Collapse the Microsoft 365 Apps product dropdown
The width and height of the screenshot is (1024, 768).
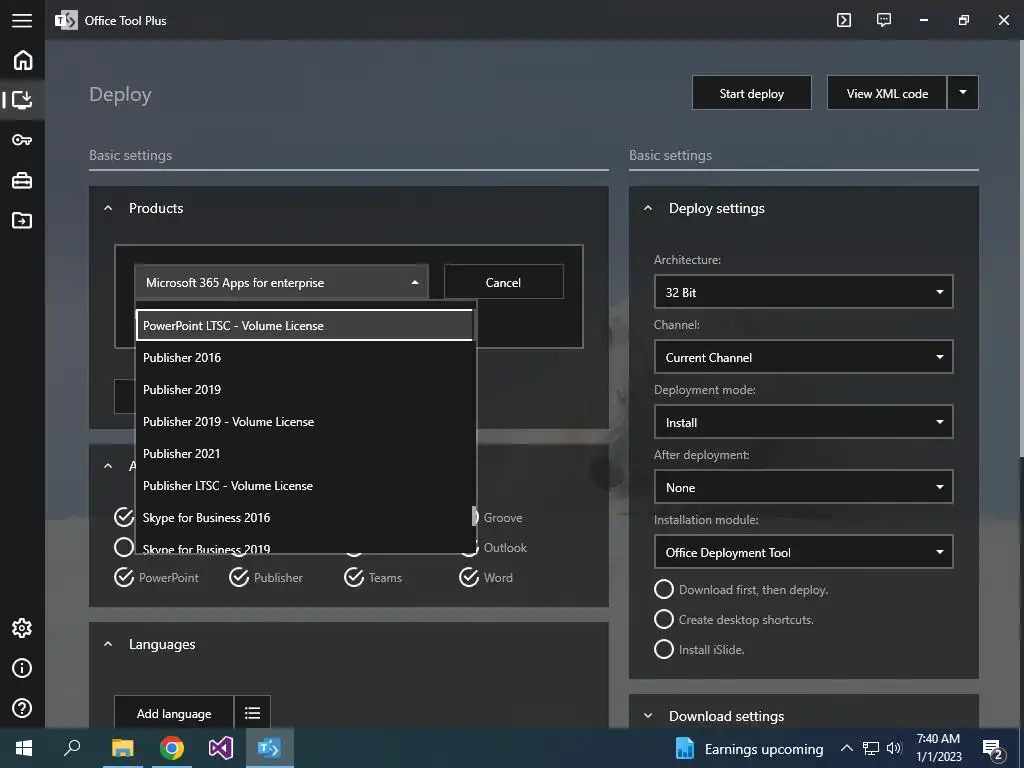click(281, 282)
